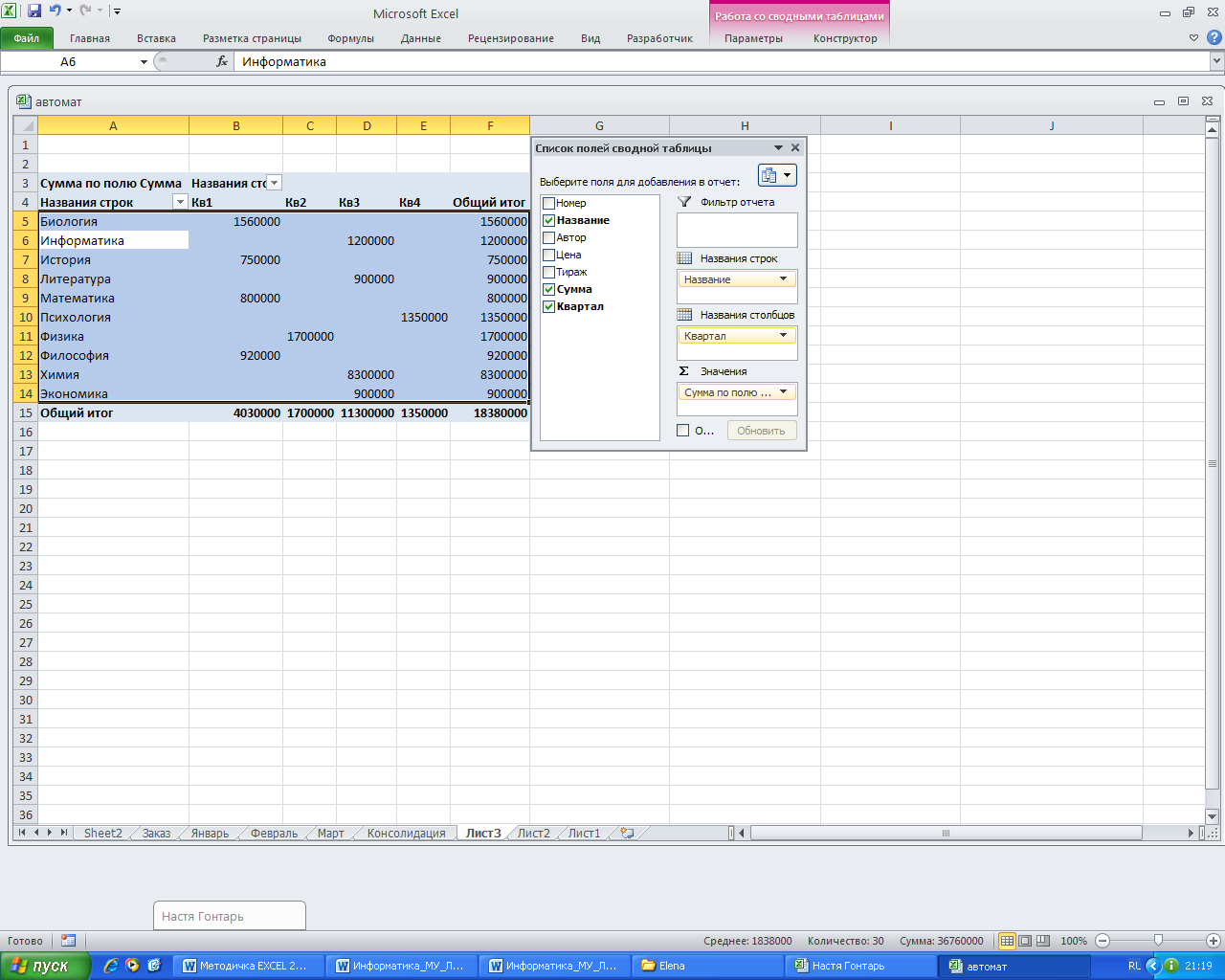
Task: Open the Start menu with the пуск button
Action: pyautogui.click(x=45, y=966)
